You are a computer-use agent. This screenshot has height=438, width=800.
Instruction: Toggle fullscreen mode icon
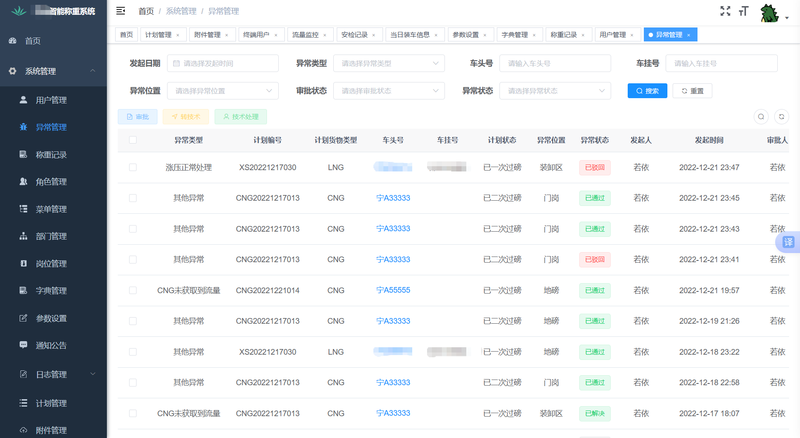pyautogui.click(x=725, y=11)
